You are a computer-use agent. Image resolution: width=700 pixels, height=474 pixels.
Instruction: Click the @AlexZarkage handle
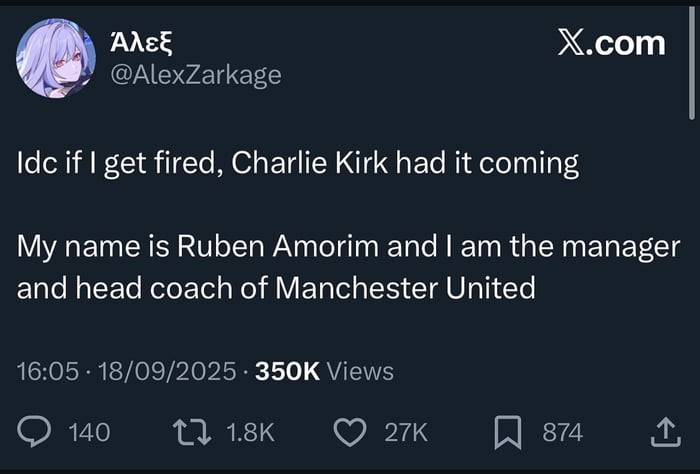pos(194,74)
